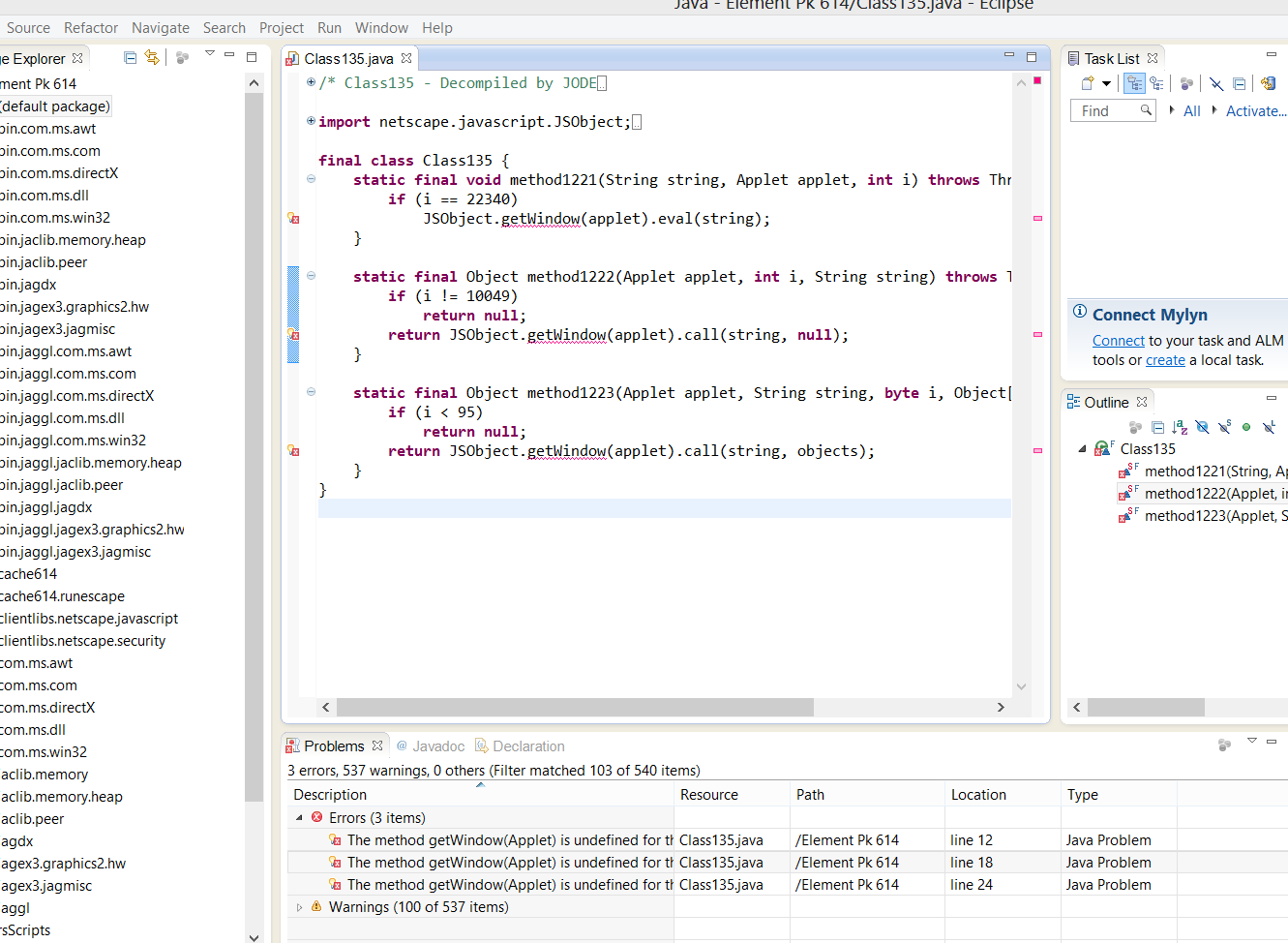This screenshot has height=943, width=1288.
Task: Click the Find field in Task List
Action: (1105, 111)
